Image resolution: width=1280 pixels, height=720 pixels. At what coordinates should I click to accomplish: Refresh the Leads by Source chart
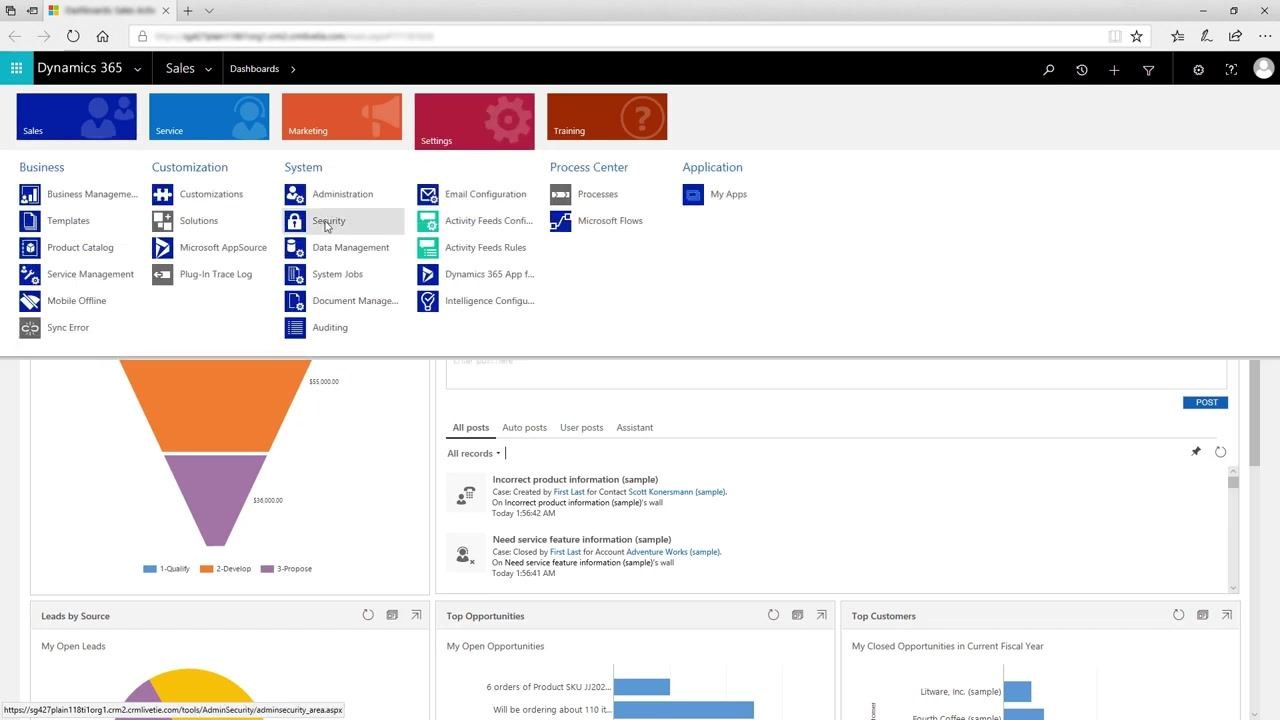click(368, 615)
